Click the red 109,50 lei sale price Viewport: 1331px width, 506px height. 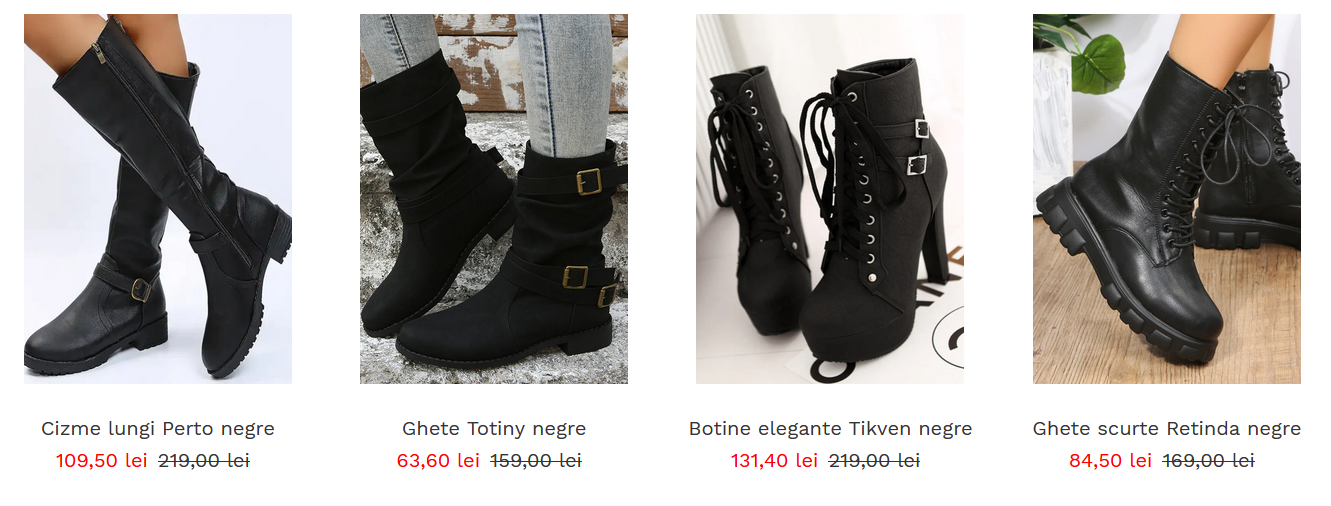(x=102, y=460)
